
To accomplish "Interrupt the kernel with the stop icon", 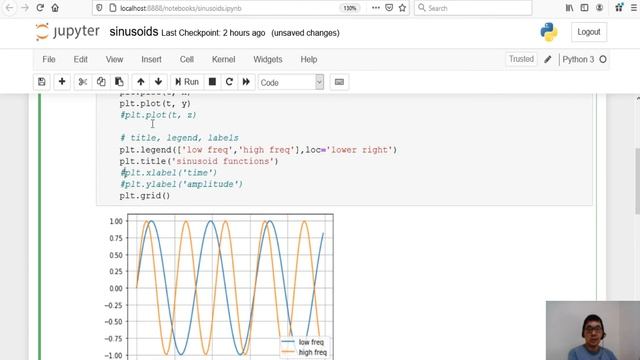I will point(212,82).
